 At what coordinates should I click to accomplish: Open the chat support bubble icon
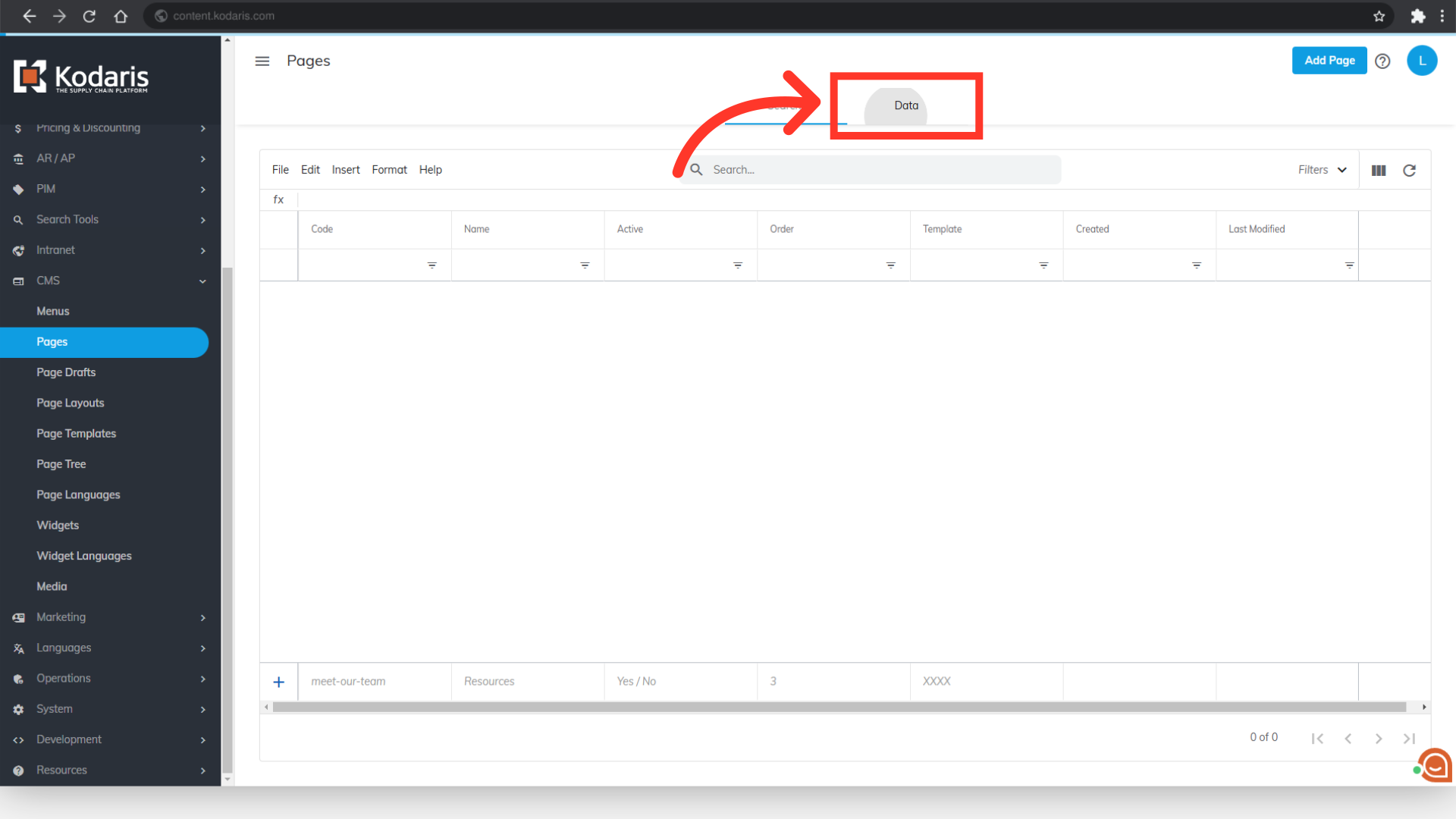tap(1435, 766)
